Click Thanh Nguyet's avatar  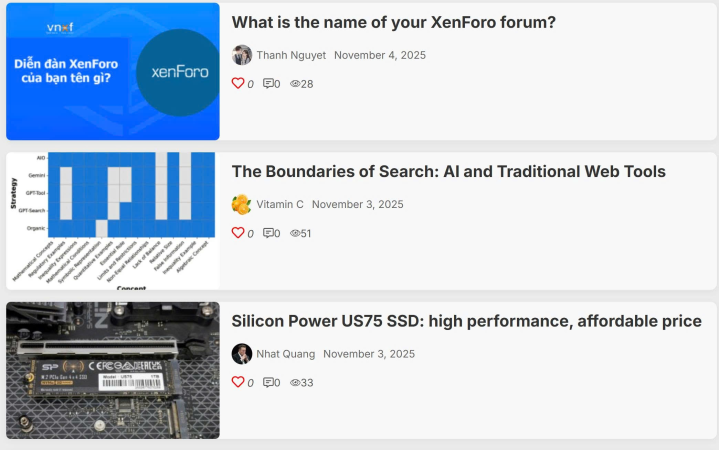coord(242,55)
